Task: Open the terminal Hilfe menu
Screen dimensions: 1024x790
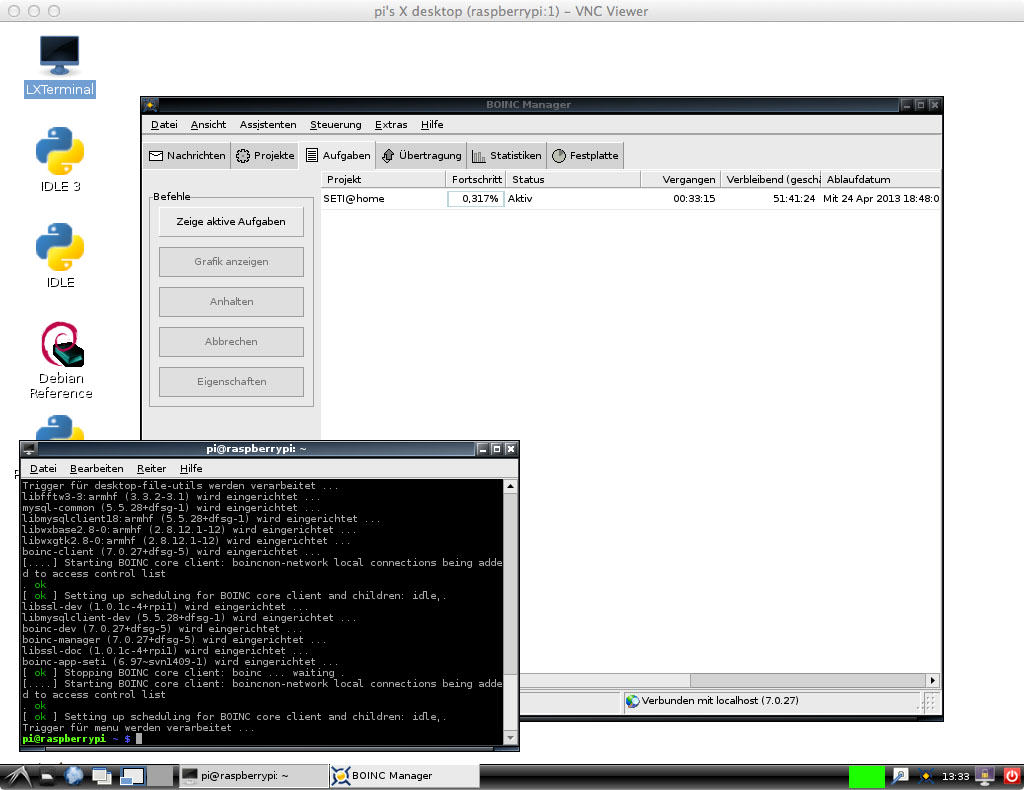Action: [191, 469]
